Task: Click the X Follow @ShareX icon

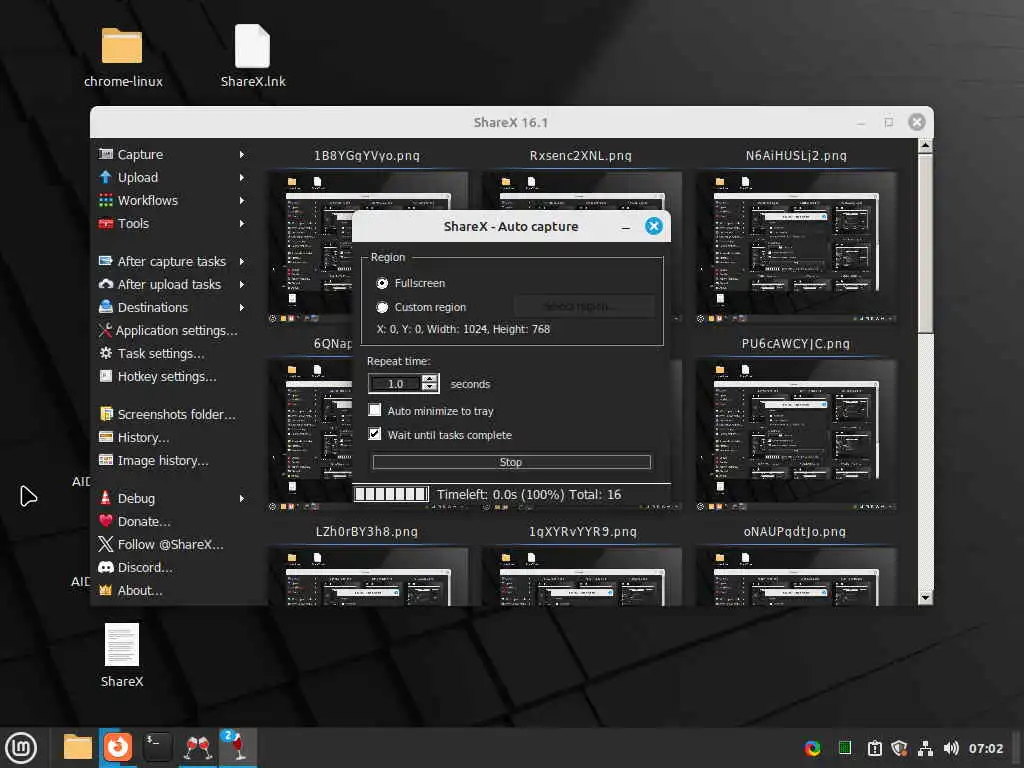Action: (x=105, y=544)
